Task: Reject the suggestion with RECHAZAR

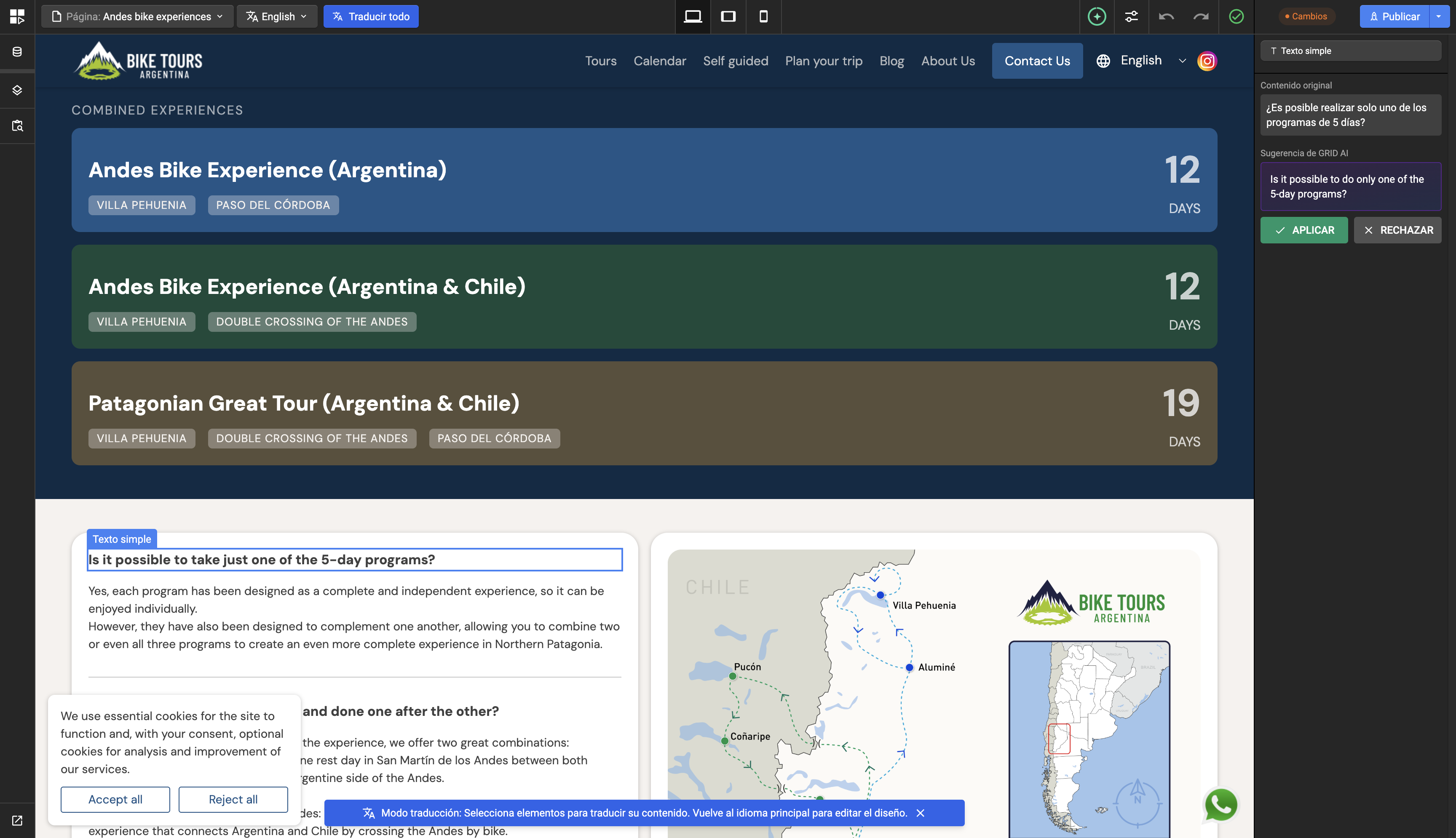Action: tap(1397, 230)
